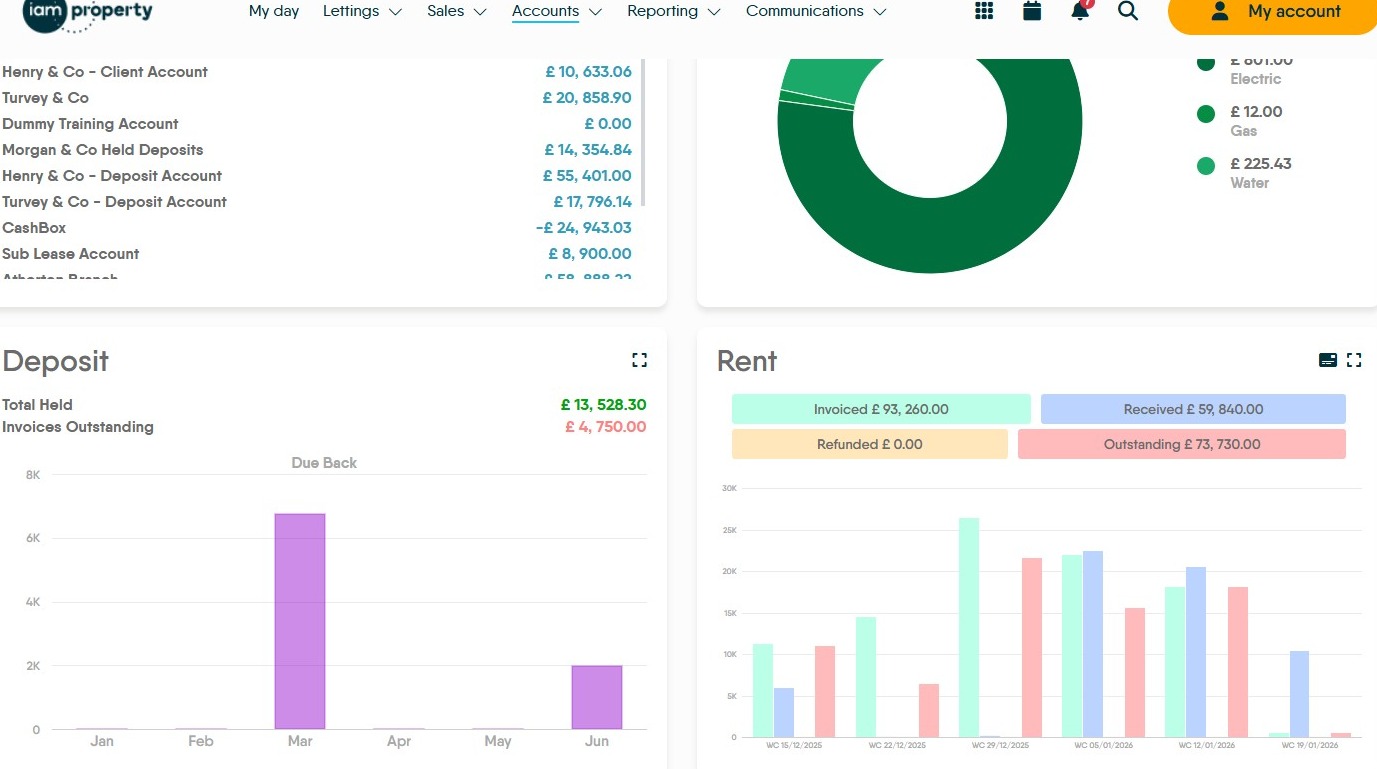This screenshot has width=1377, height=769.
Task: Toggle the Received series in Rent chart
Action: [1192, 409]
